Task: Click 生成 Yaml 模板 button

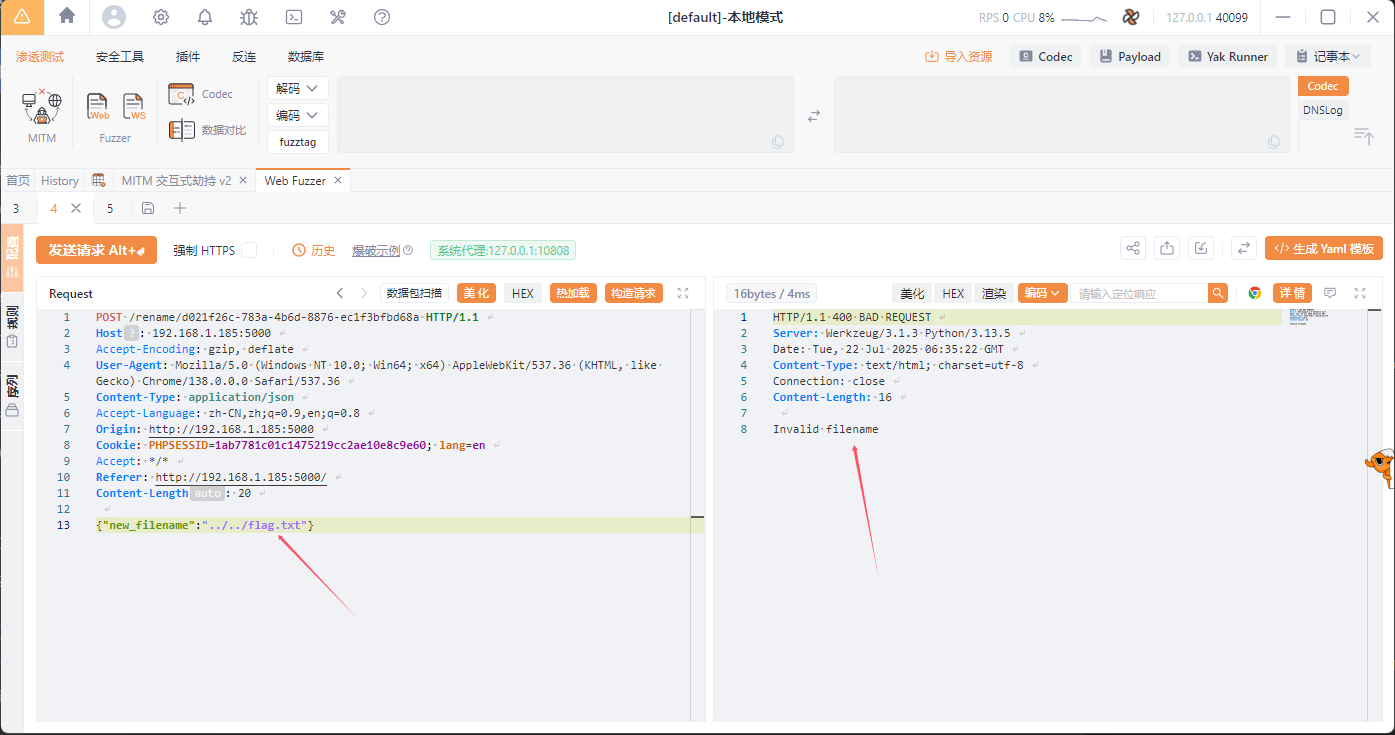Action: click(x=1323, y=249)
